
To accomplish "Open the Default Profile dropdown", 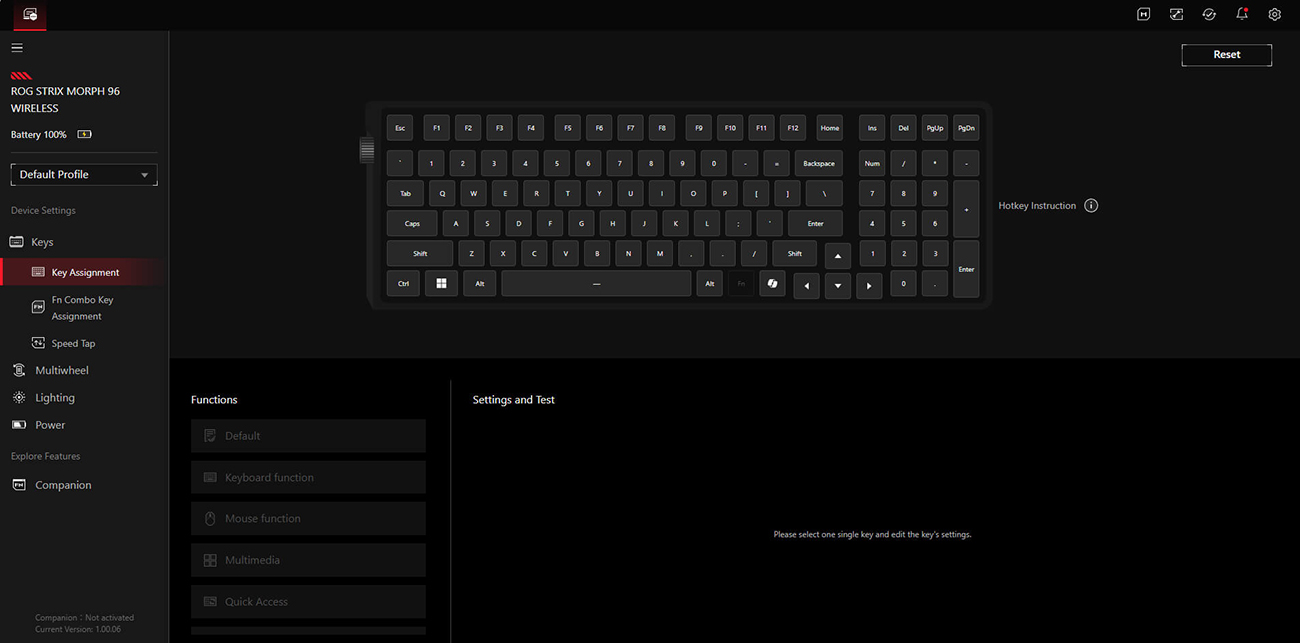I will click(x=83, y=173).
